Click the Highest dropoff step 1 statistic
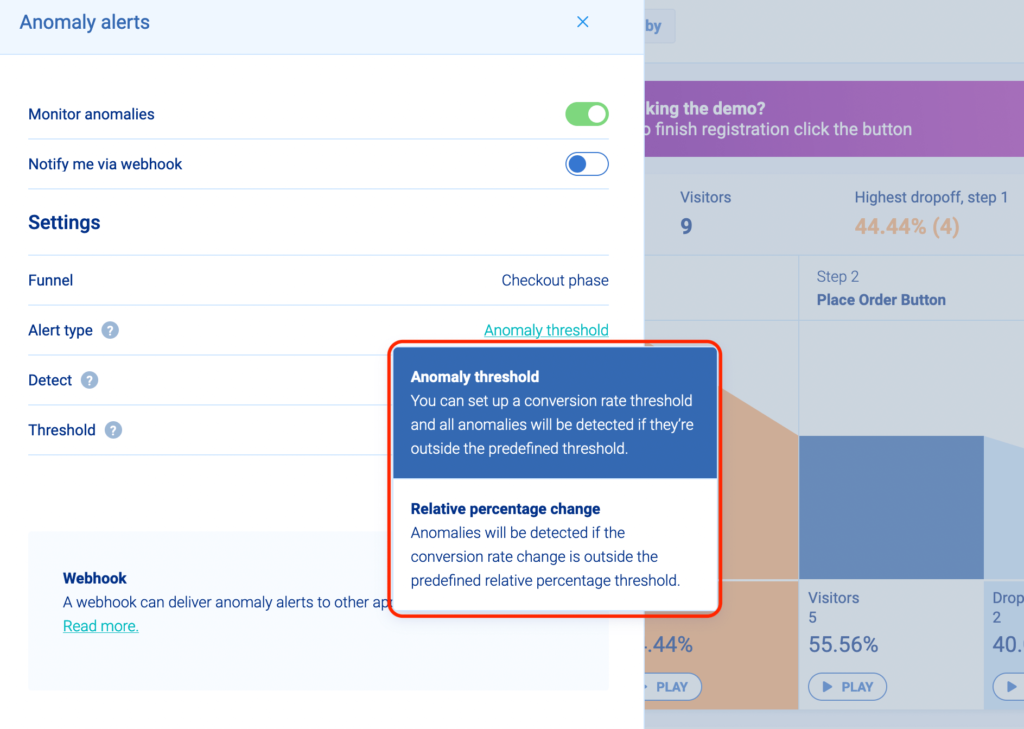 [930, 213]
